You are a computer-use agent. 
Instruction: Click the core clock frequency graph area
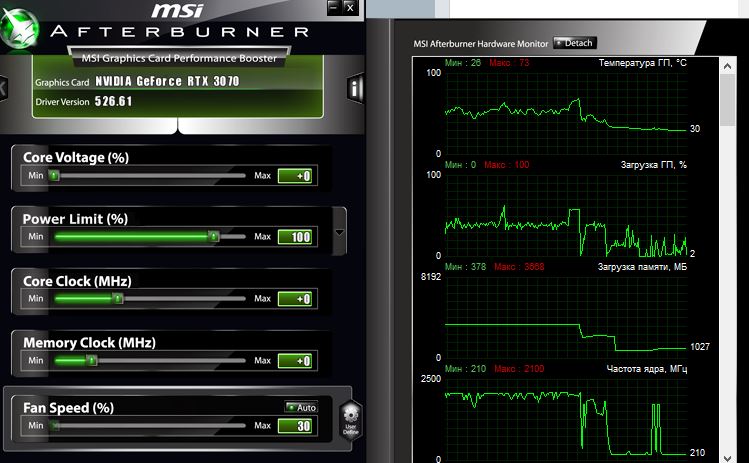pos(566,420)
